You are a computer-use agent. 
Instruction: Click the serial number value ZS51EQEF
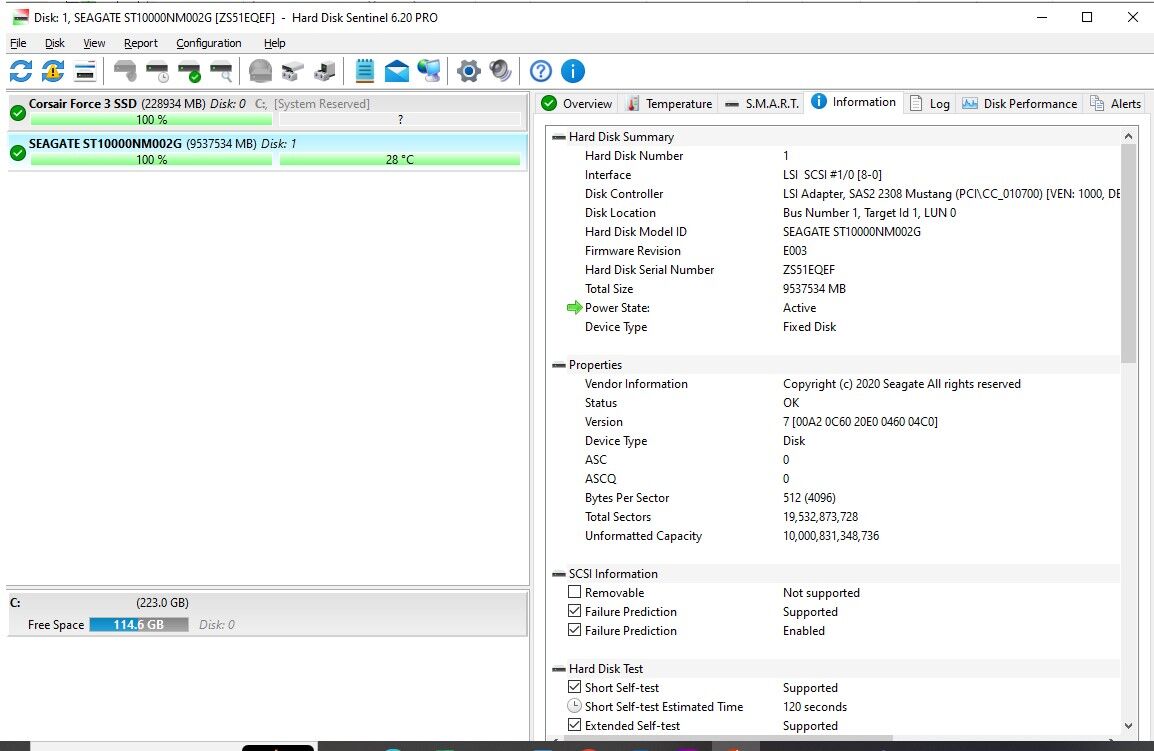(809, 269)
